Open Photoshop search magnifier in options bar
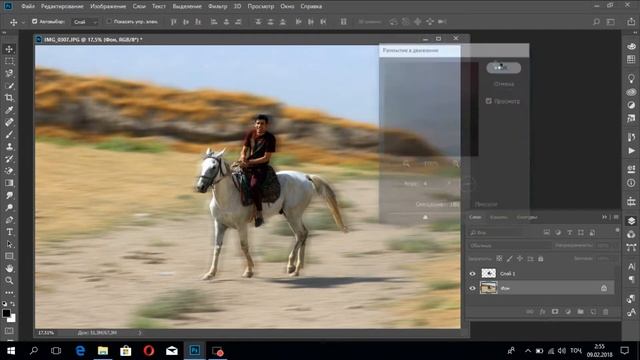640x360 pixels. 596,22
